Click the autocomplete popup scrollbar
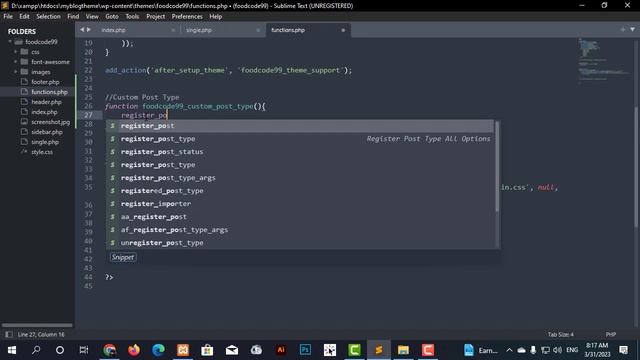Image resolution: width=640 pixels, height=360 pixels. coord(497,167)
